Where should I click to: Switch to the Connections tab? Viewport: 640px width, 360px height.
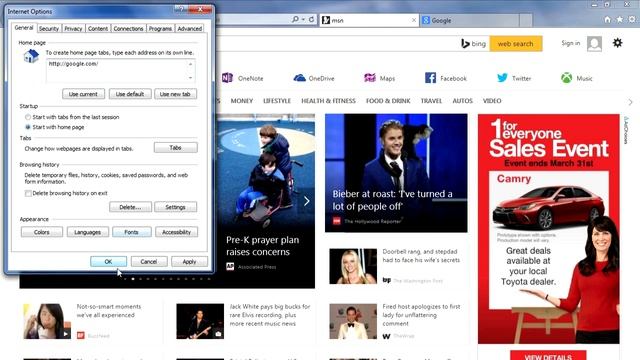click(x=128, y=29)
